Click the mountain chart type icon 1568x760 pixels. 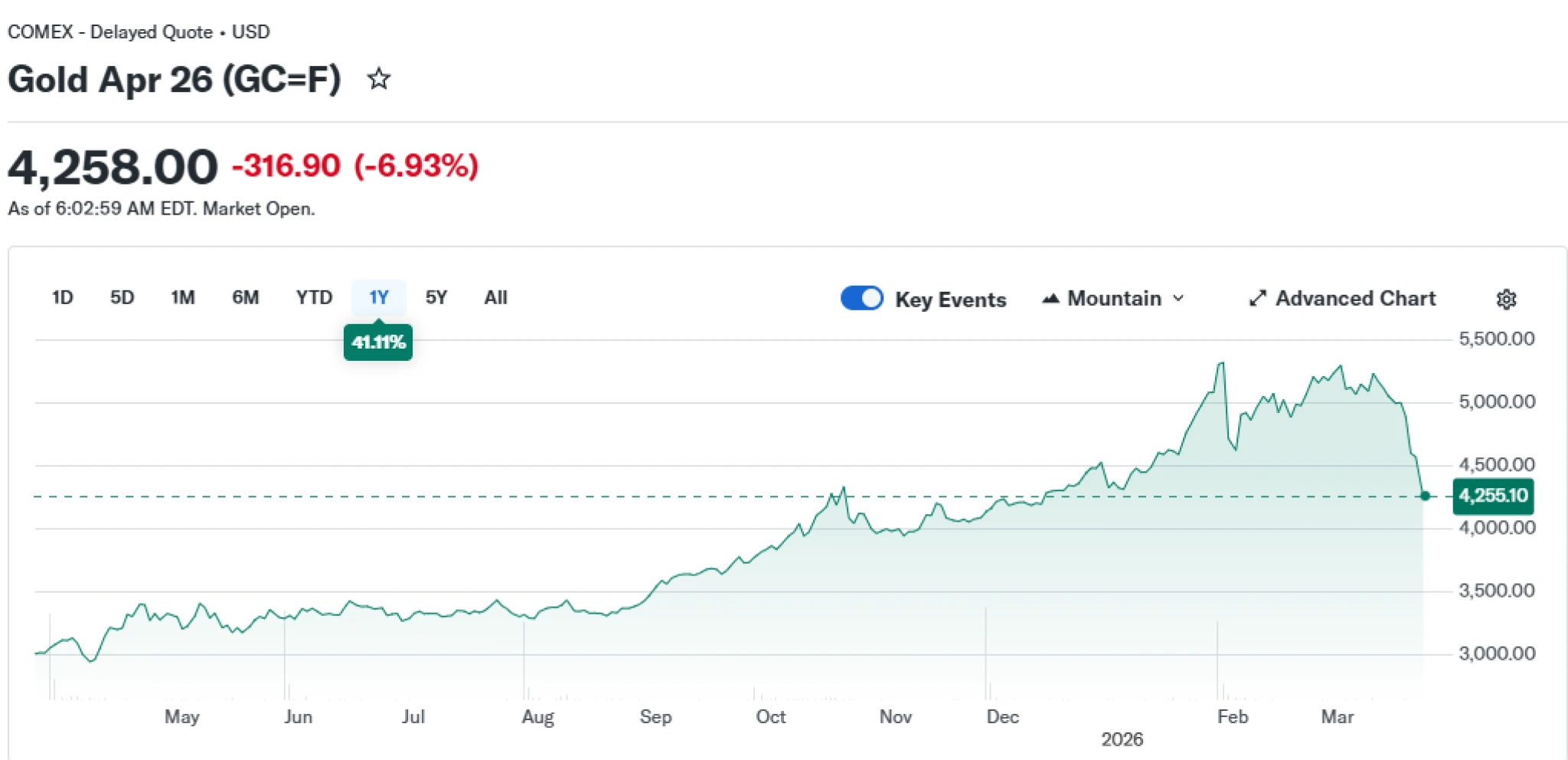(x=1050, y=298)
